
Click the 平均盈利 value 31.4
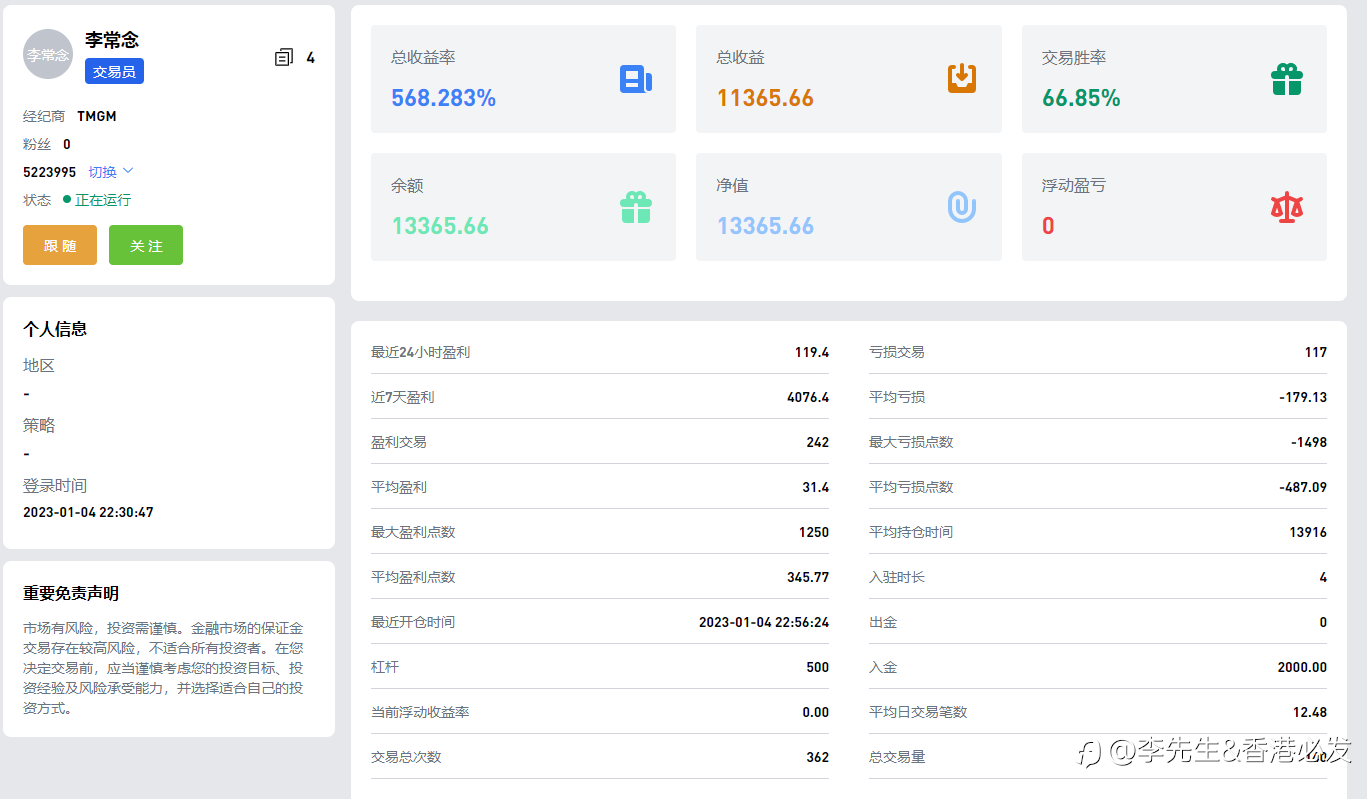tap(815, 487)
